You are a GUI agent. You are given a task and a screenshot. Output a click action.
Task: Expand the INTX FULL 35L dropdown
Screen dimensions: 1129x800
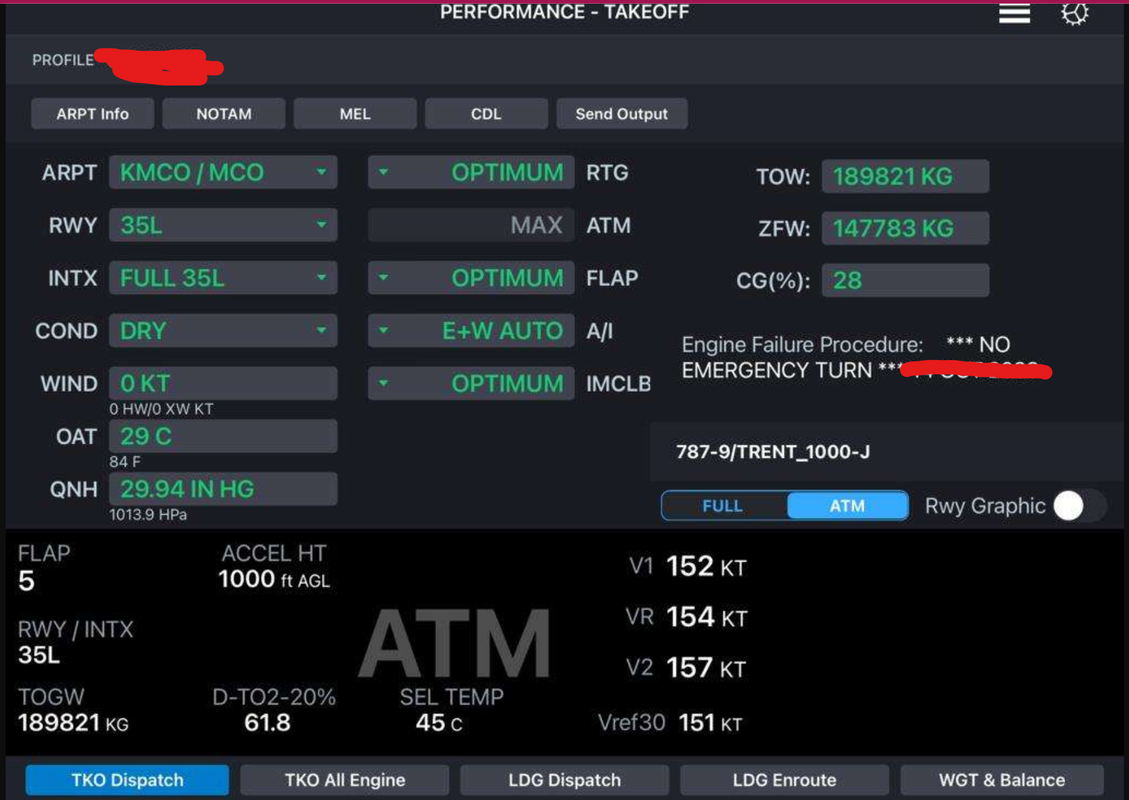223,278
